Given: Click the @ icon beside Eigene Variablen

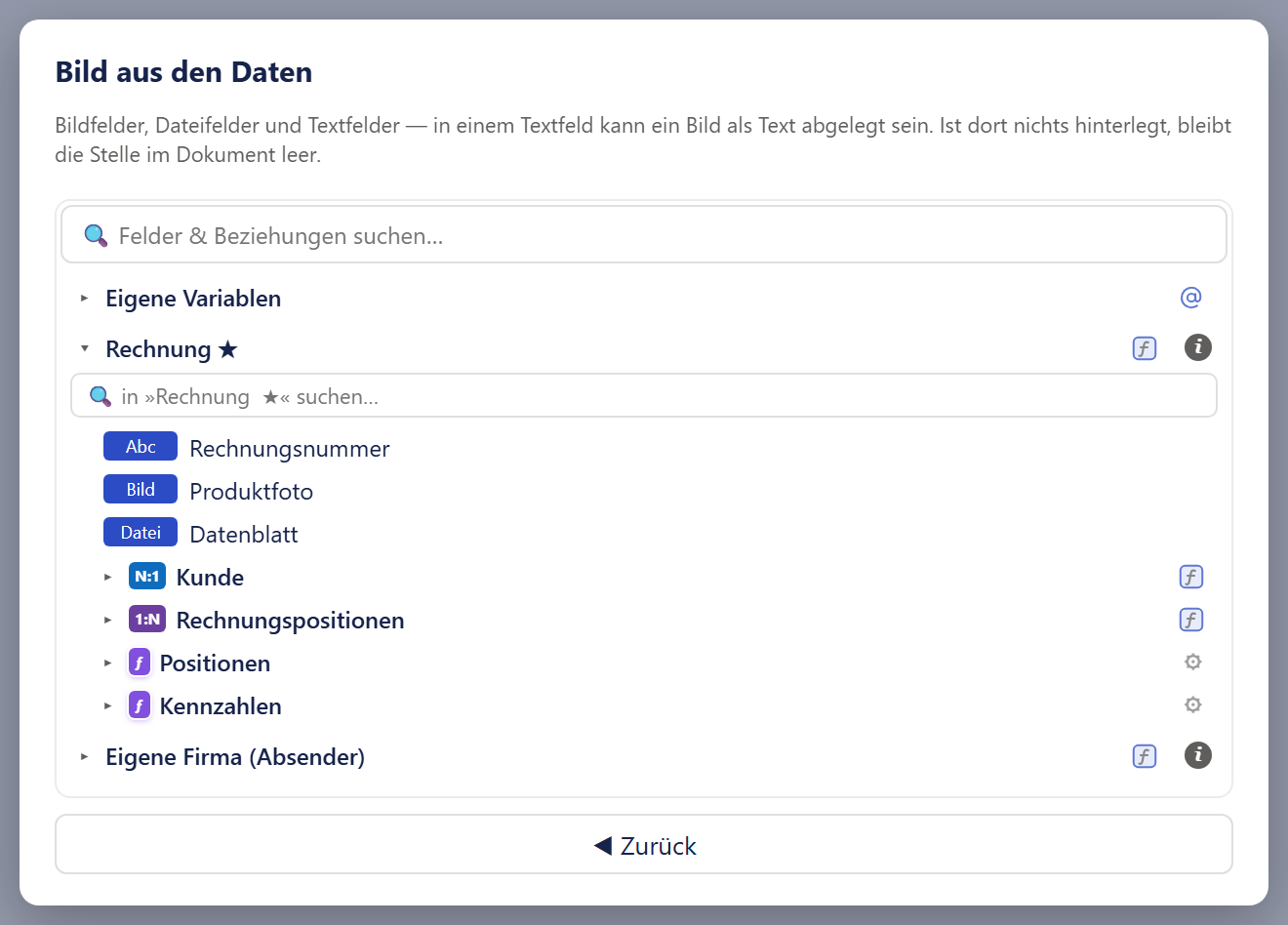Looking at the screenshot, I should (x=1190, y=298).
